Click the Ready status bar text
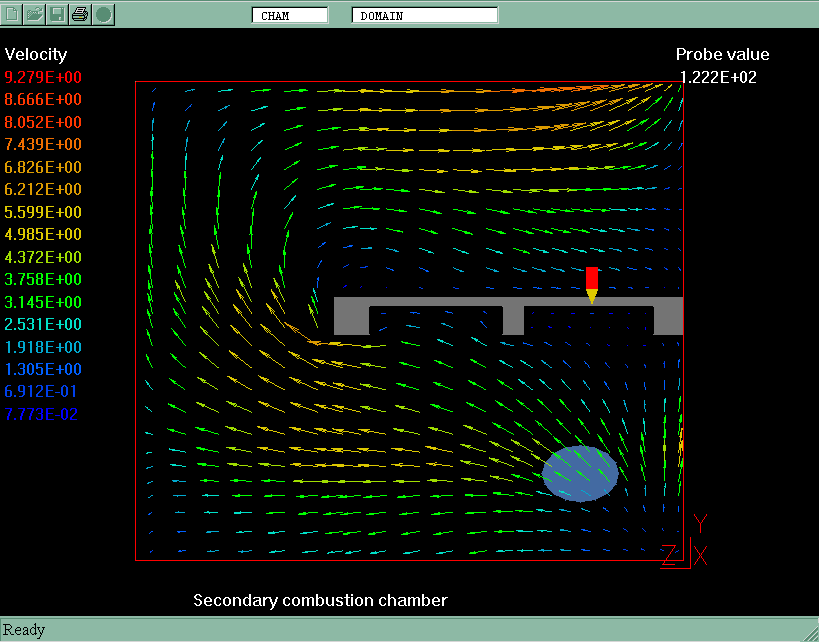The image size is (819, 642). click(24, 629)
